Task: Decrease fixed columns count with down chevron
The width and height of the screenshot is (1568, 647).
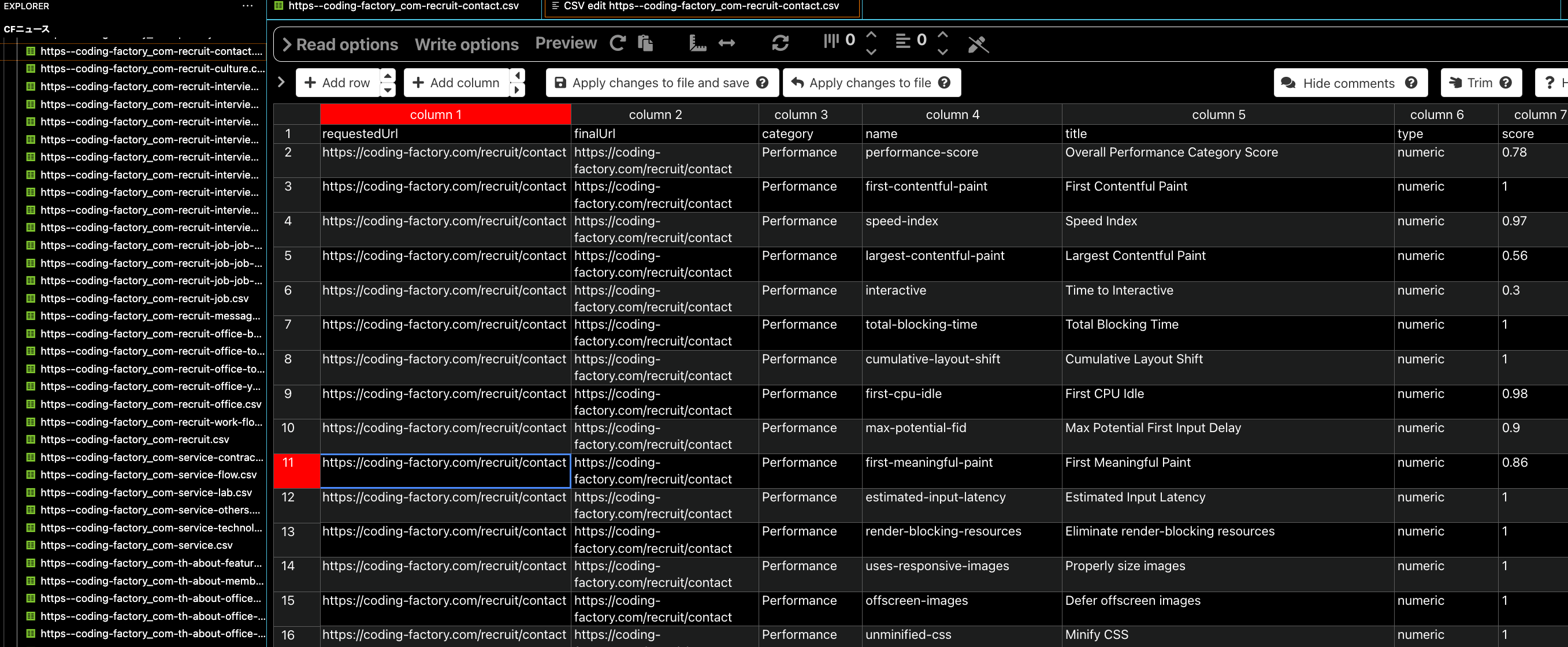Action: pyautogui.click(x=871, y=53)
